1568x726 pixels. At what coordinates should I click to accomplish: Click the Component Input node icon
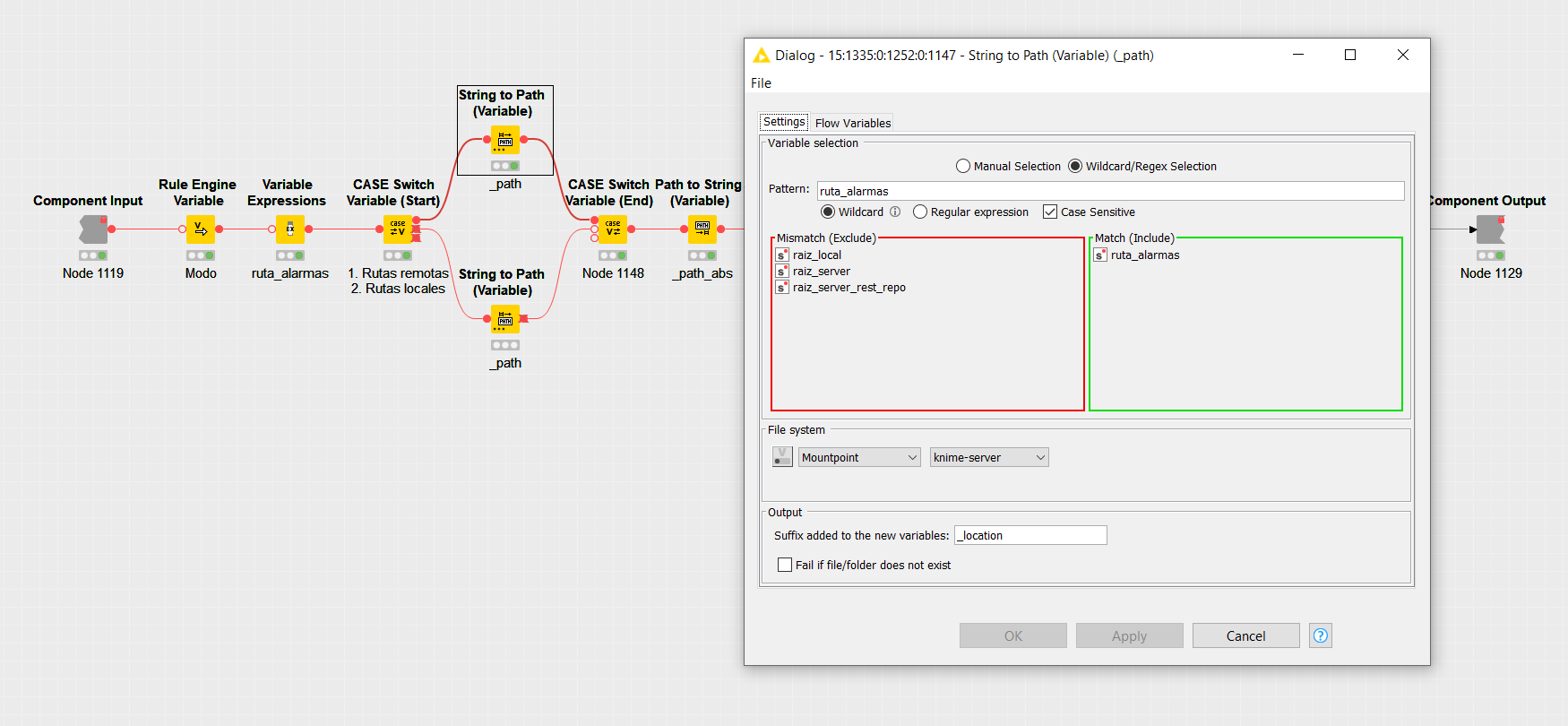pos(92,229)
